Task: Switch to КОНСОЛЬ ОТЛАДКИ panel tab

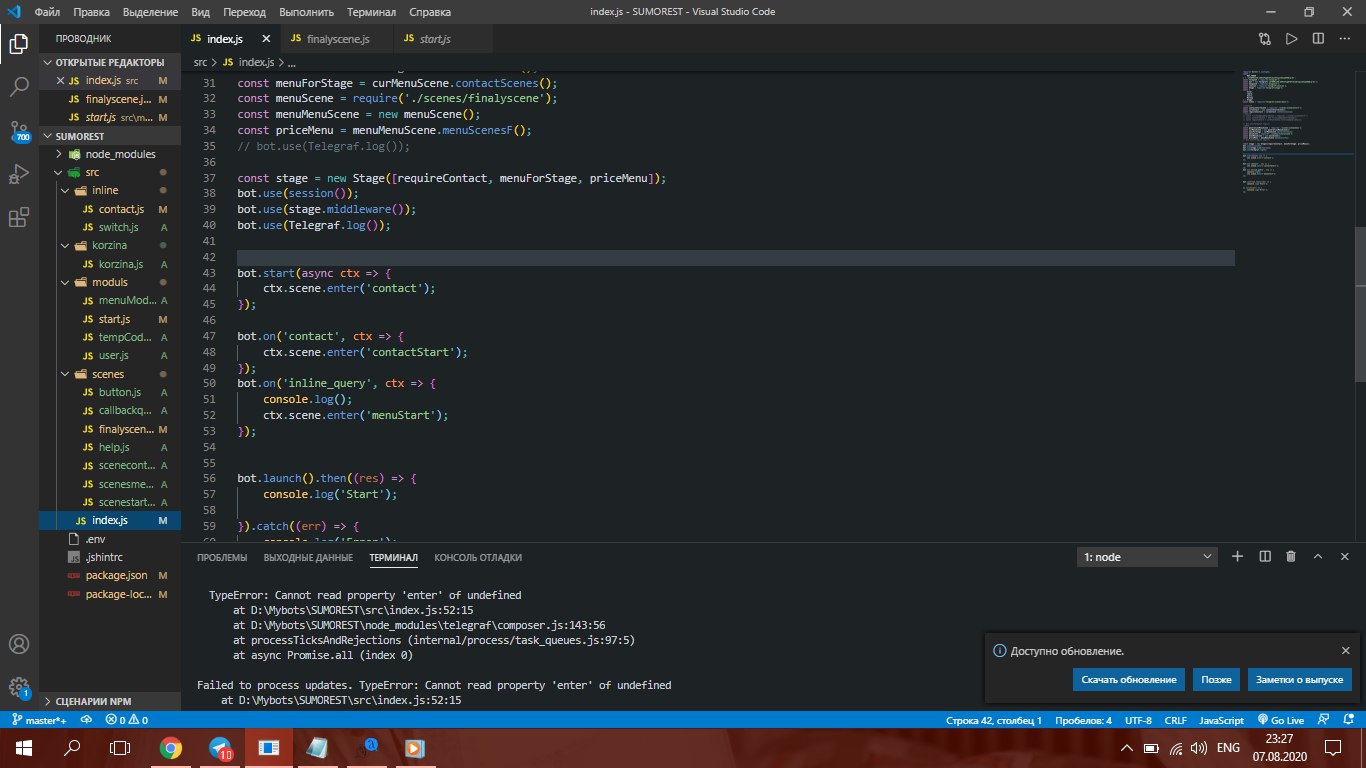Action: (478, 558)
